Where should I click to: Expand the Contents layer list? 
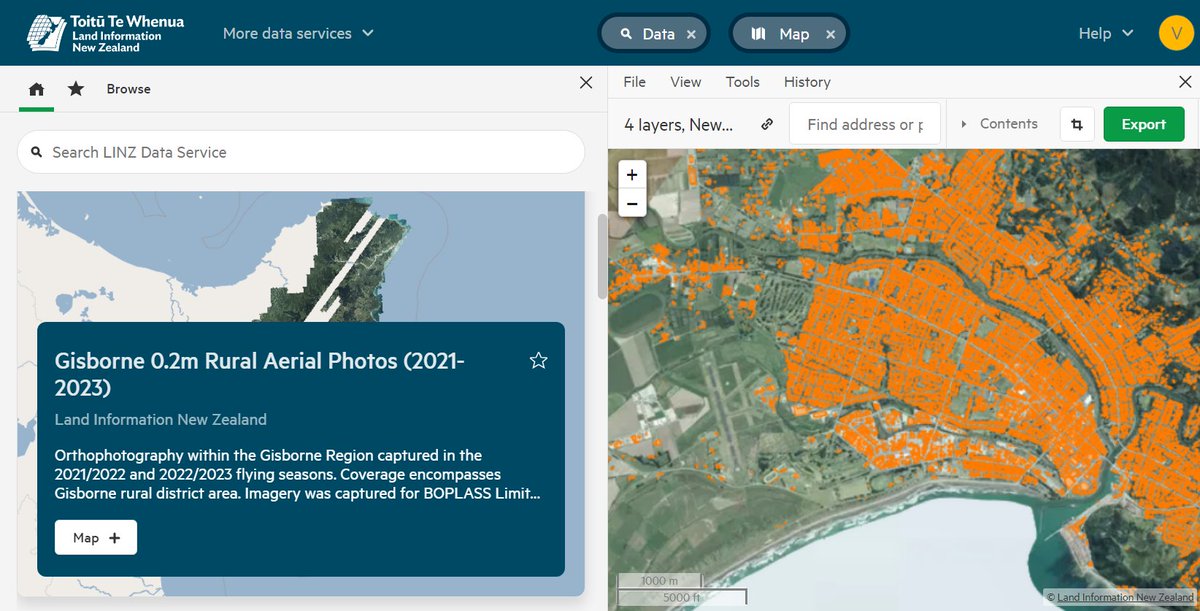click(x=1000, y=124)
